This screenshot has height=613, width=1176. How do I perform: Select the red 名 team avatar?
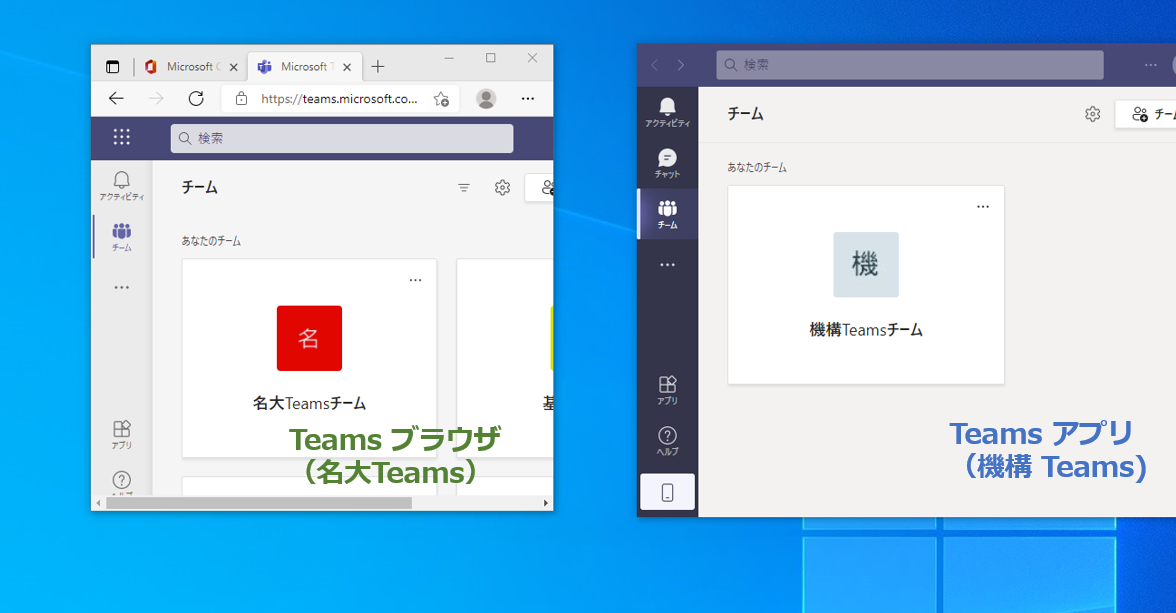309,338
